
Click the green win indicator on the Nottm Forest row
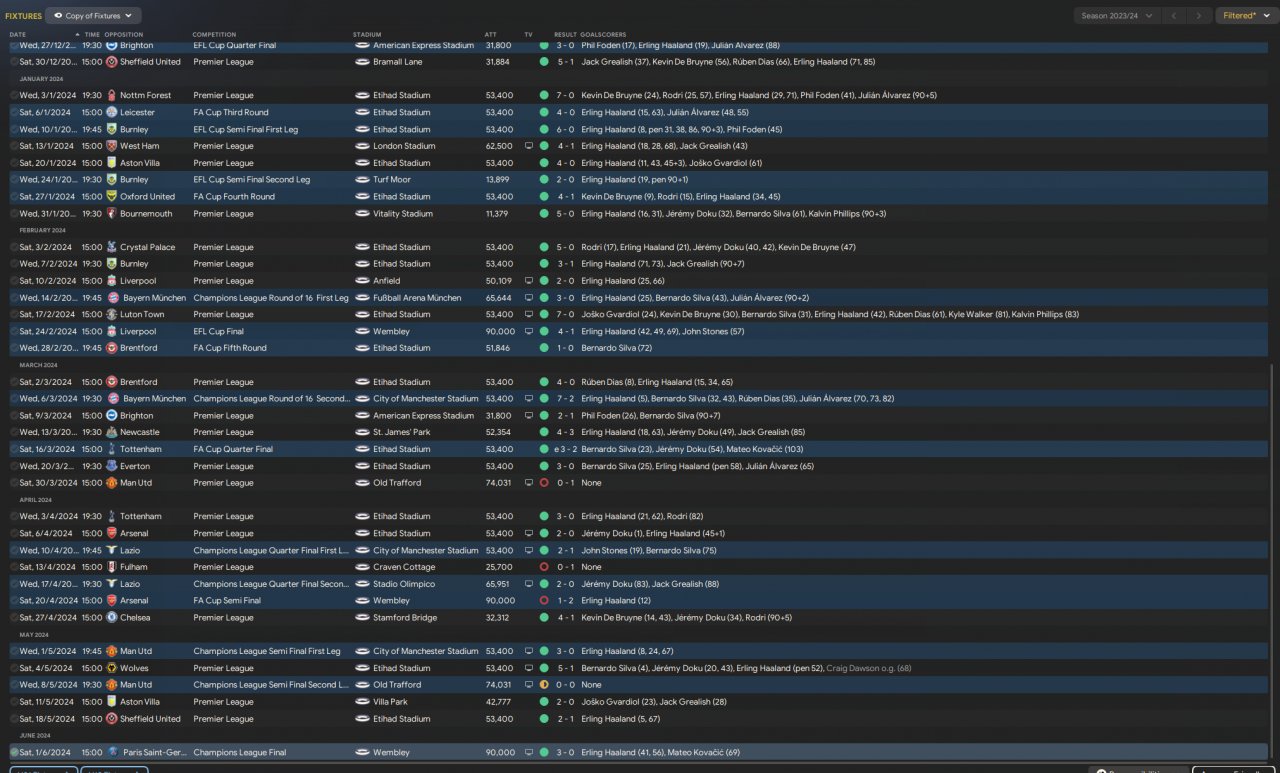pos(544,96)
